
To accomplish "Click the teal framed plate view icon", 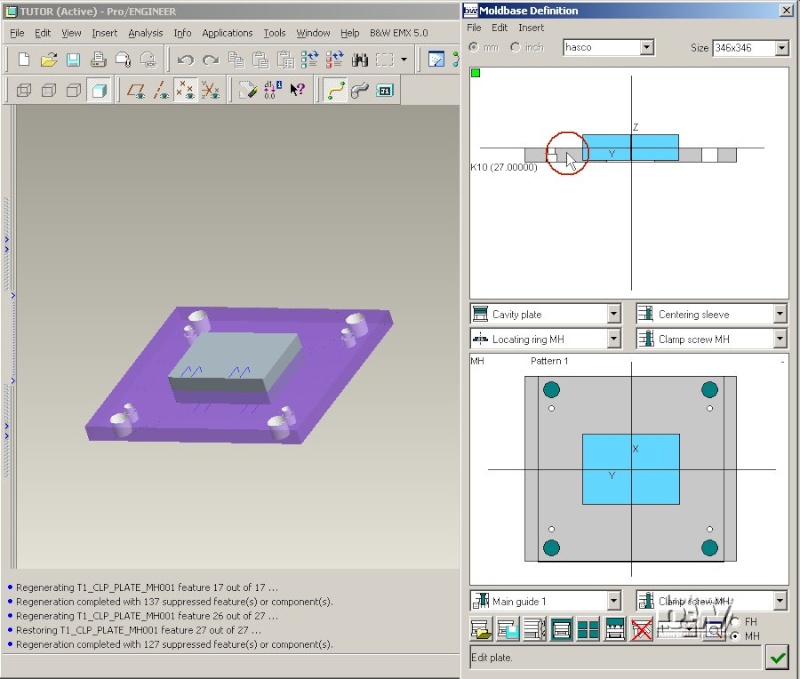I will point(561,629).
